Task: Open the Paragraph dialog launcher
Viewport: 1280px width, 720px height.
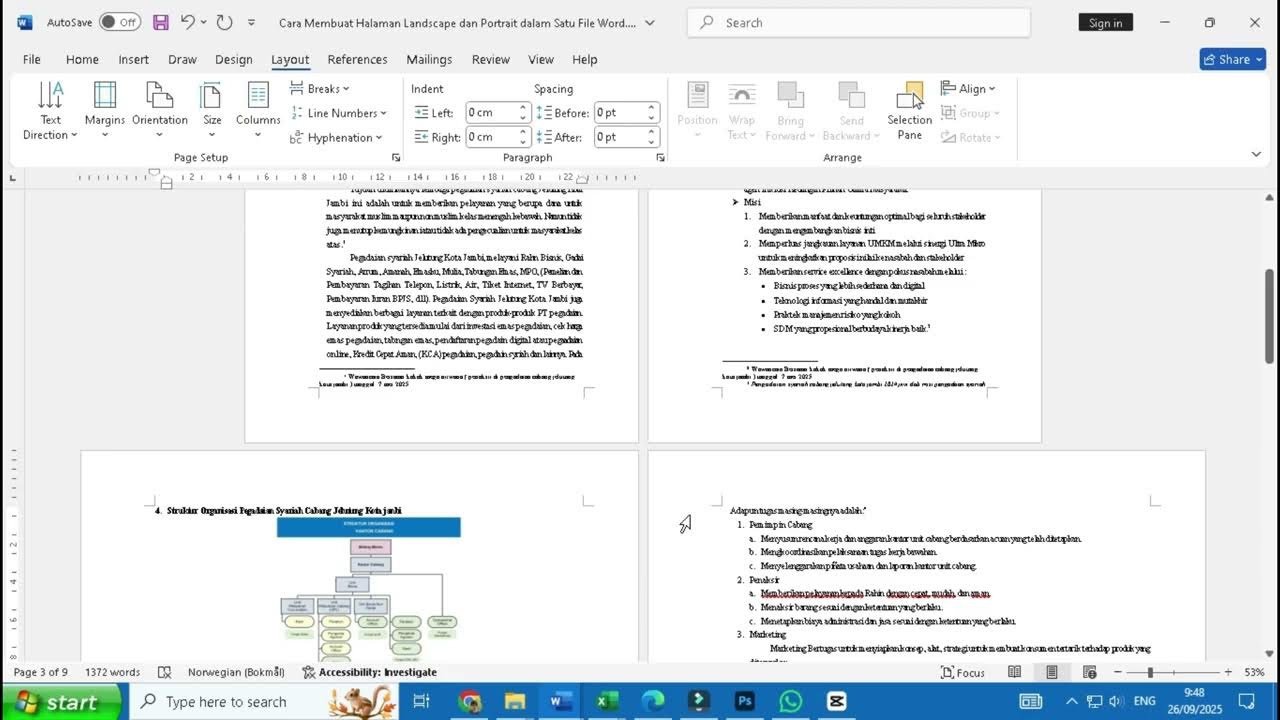Action: pos(660,158)
